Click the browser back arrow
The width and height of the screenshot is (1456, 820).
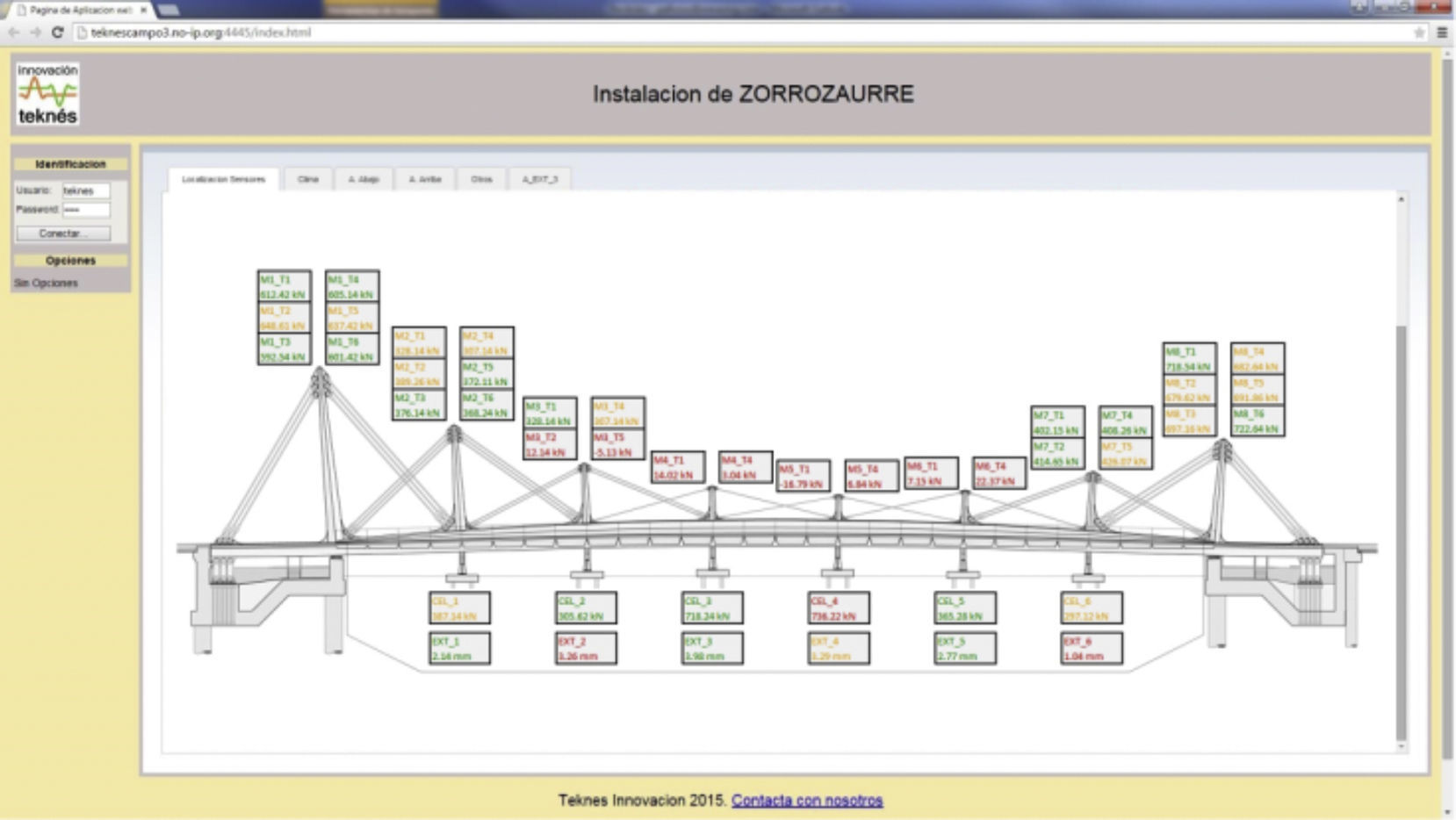pos(14,32)
